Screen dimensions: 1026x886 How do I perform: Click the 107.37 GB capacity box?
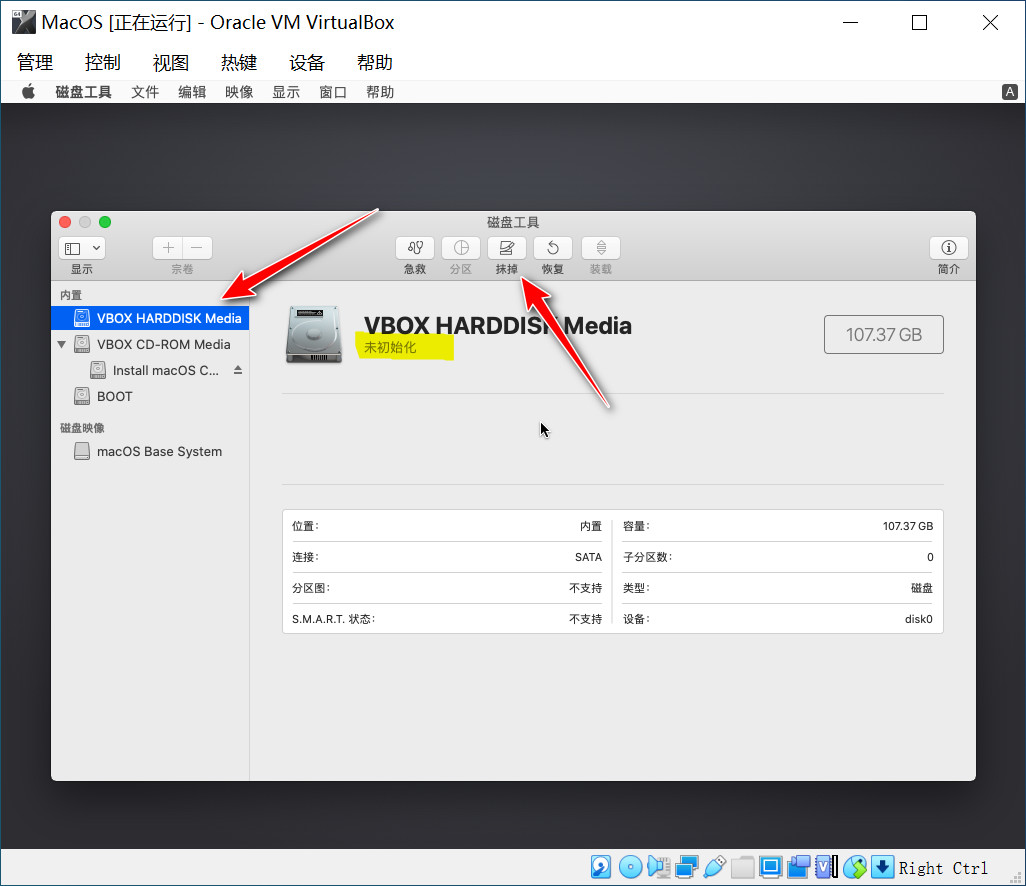click(883, 334)
